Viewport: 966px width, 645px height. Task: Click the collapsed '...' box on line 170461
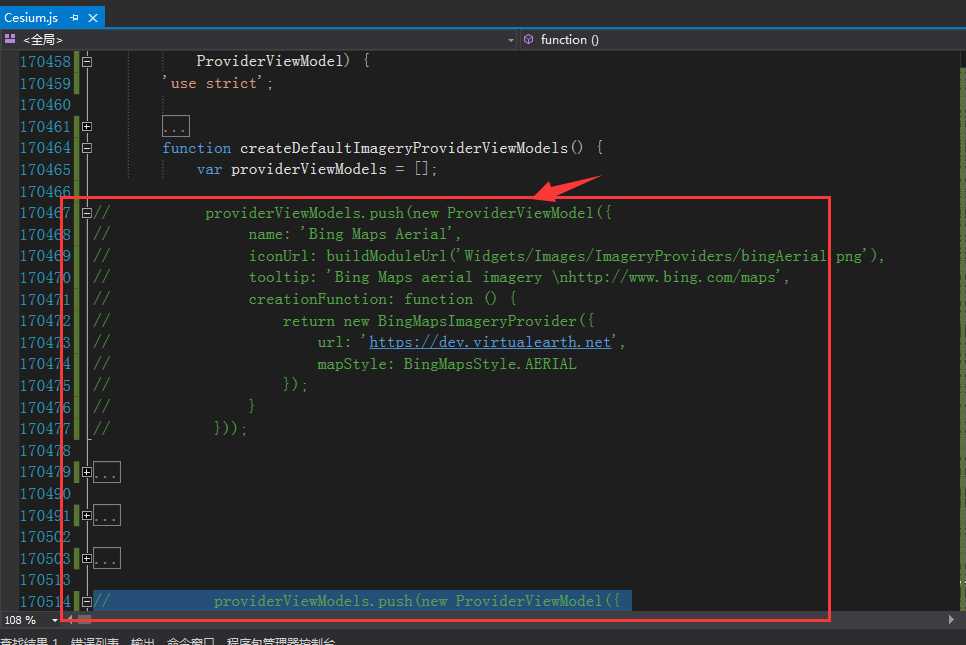pos(176,126)
